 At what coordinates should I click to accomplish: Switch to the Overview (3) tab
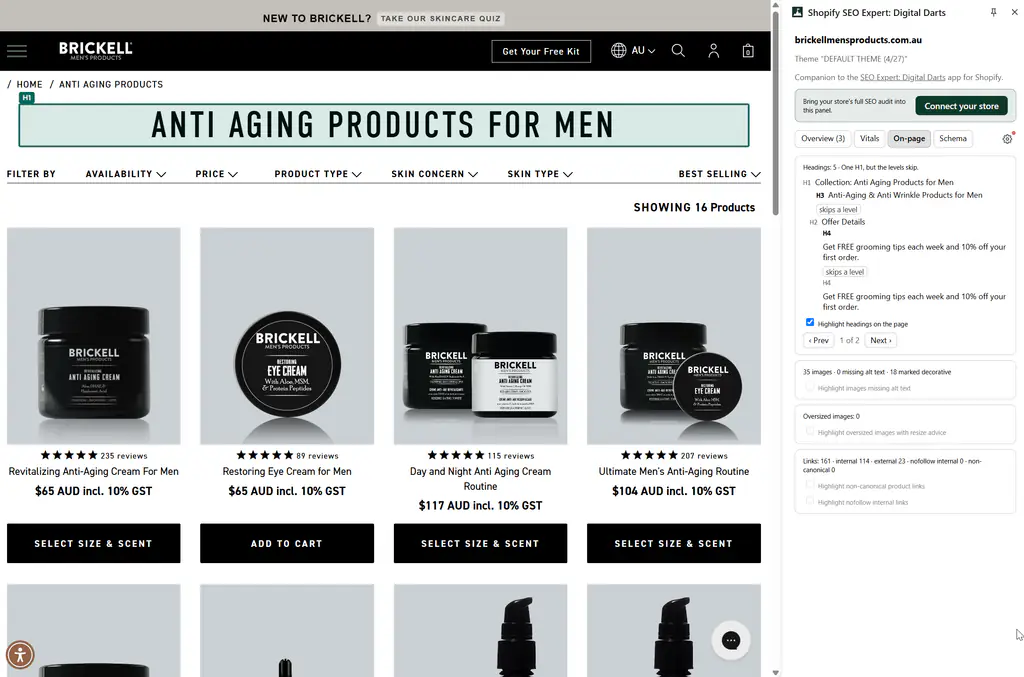pos(823,138)
